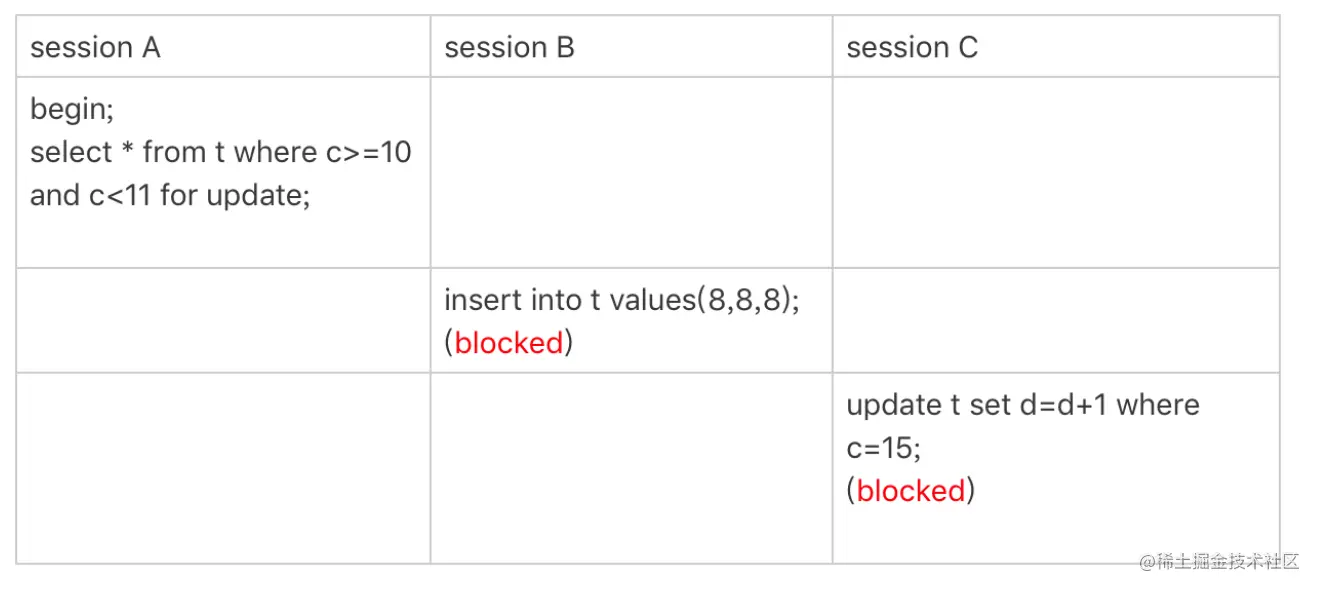Image resolution: width=1318 pixels, height=590 pixels.
Task: Click the "and c<11 for update;" line
Action: pos(170,195)
